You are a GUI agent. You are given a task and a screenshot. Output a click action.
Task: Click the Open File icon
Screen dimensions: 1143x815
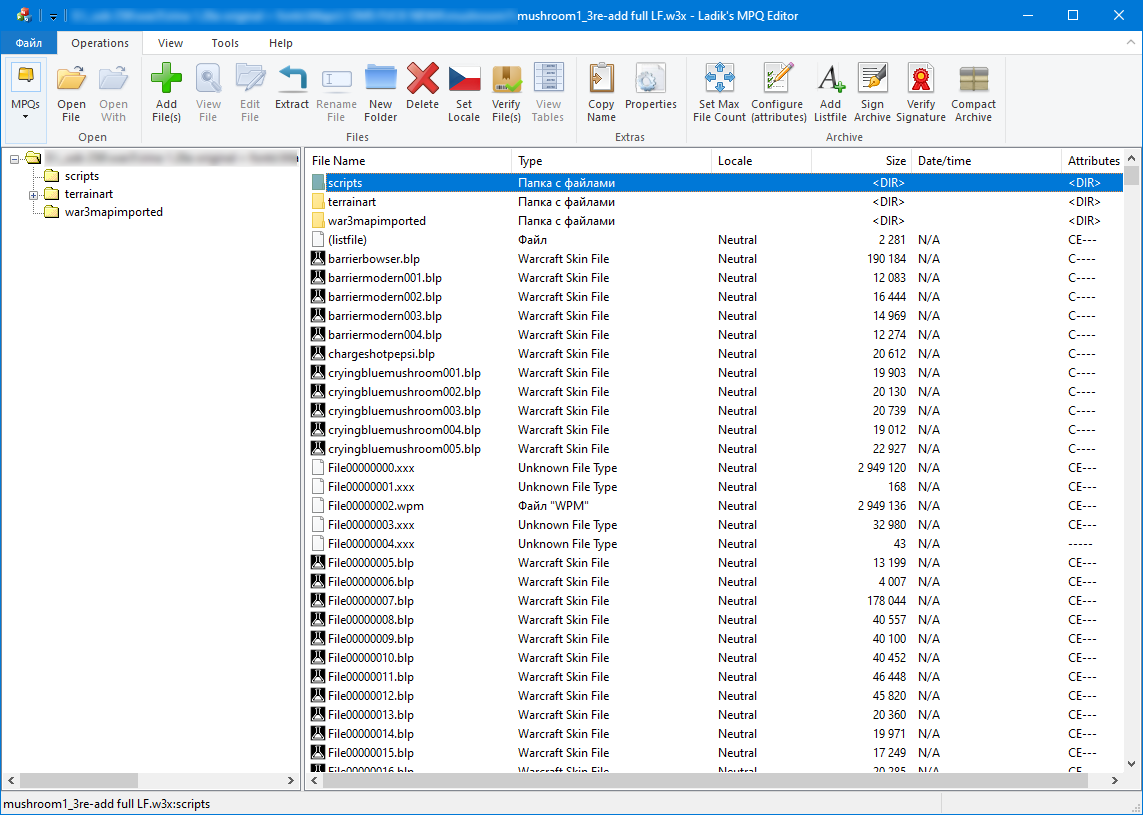pyautogui.click(x=71, y=79)
